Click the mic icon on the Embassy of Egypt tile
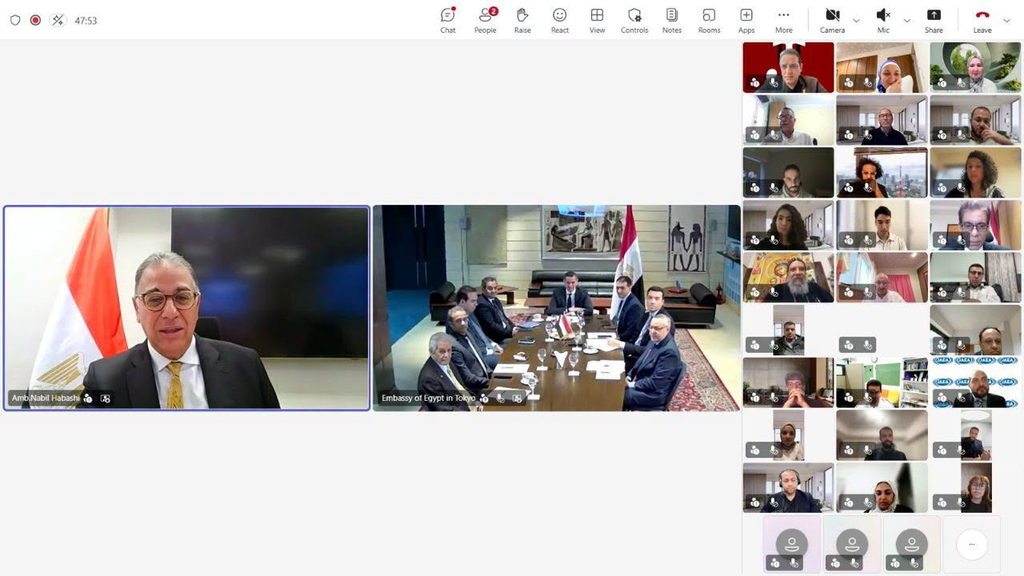The image size is (1024, 576). coord(500,398)
